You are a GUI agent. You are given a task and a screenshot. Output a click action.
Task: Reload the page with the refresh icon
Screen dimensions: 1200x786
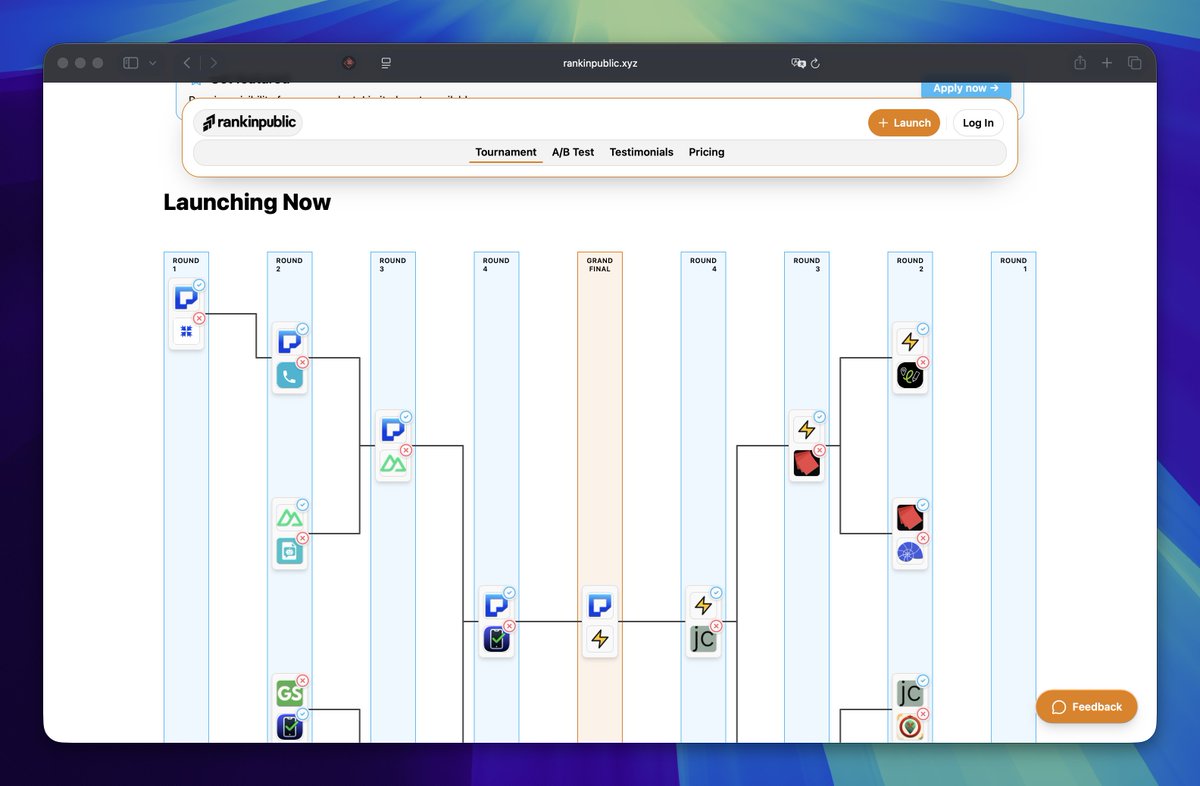pyautogui.click(x=816, y=63)
